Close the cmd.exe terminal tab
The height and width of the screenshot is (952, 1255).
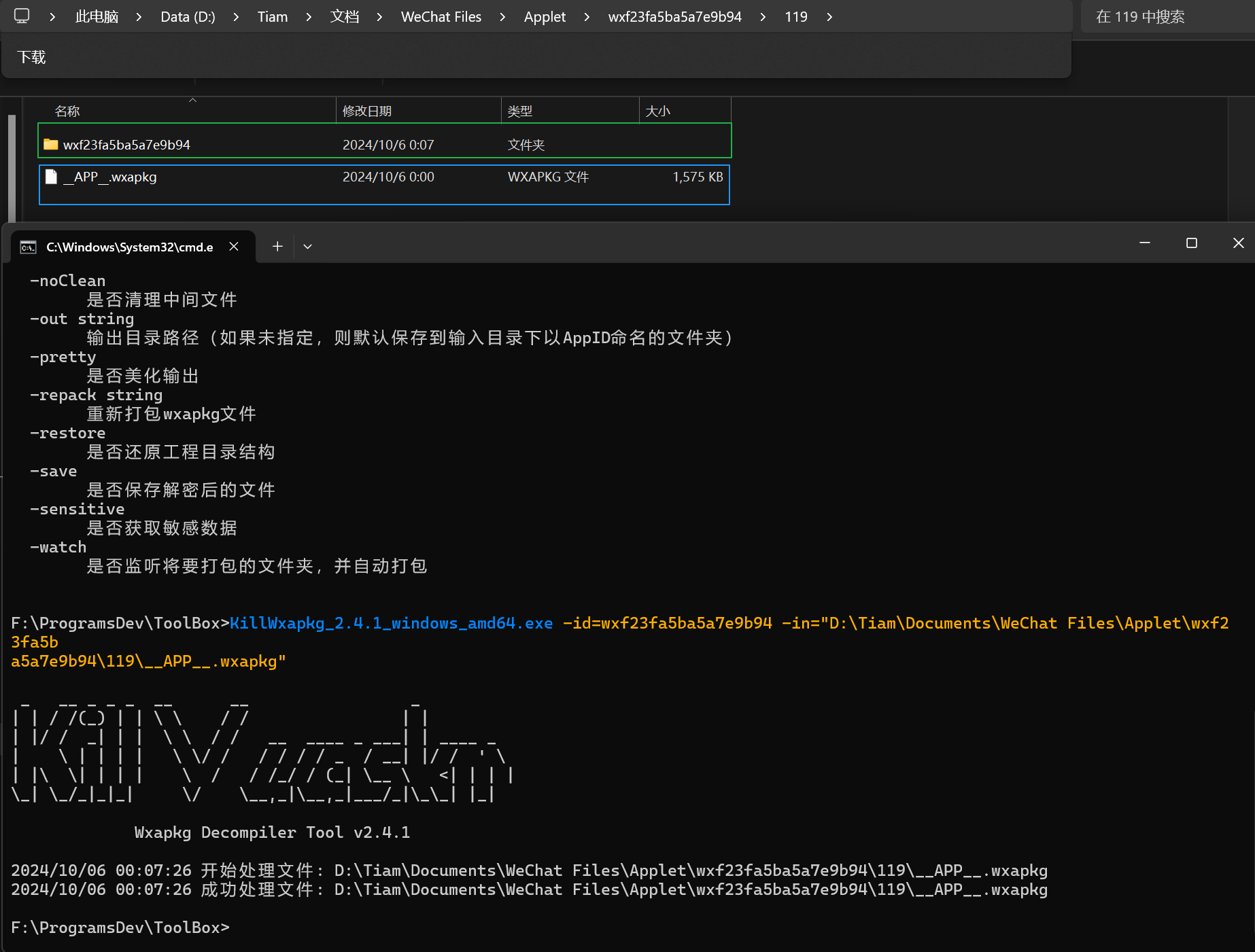pyautogui.click(x=234, y=247)
